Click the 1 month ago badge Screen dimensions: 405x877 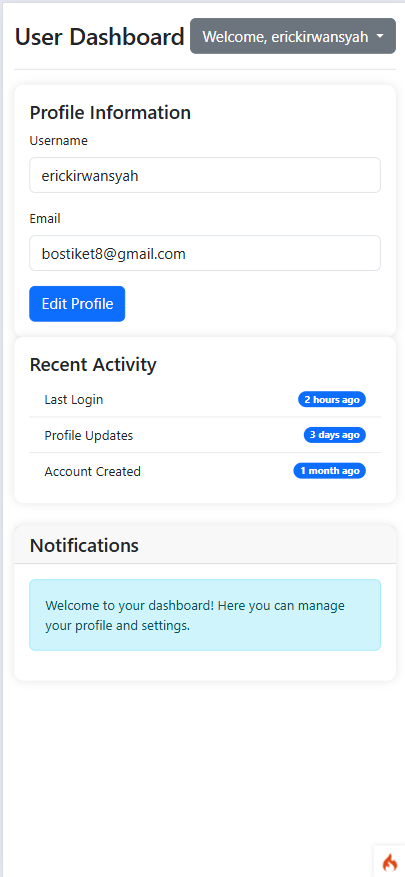click(330, 471)
